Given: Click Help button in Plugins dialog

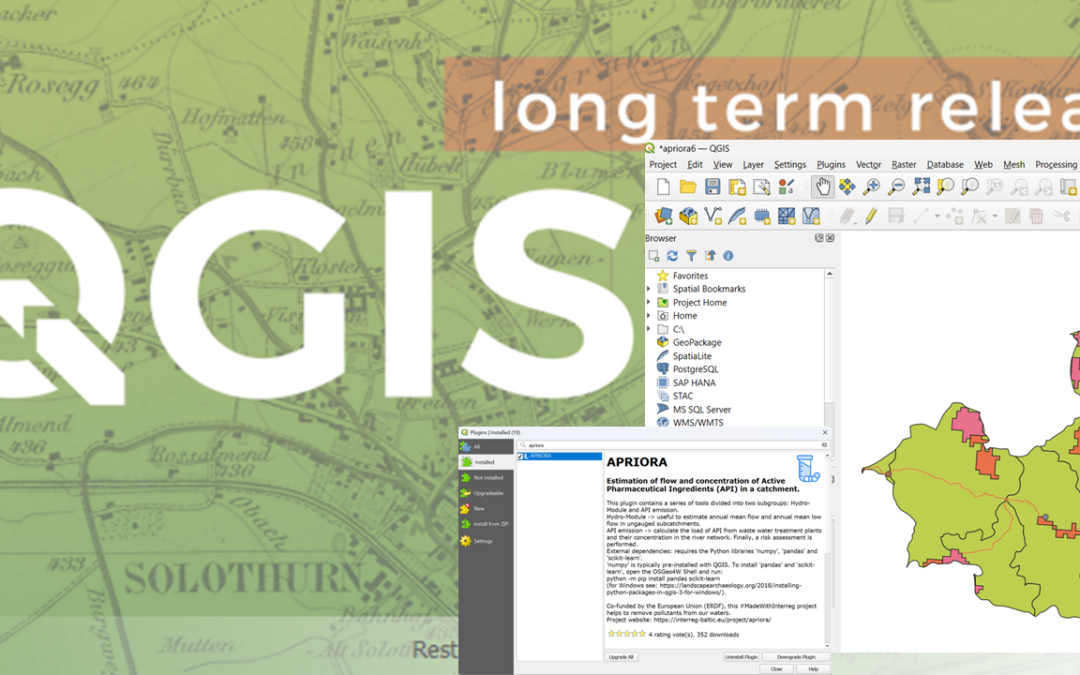Looking at the screenshot, I should pyautogui.click(x=813, y=669).
